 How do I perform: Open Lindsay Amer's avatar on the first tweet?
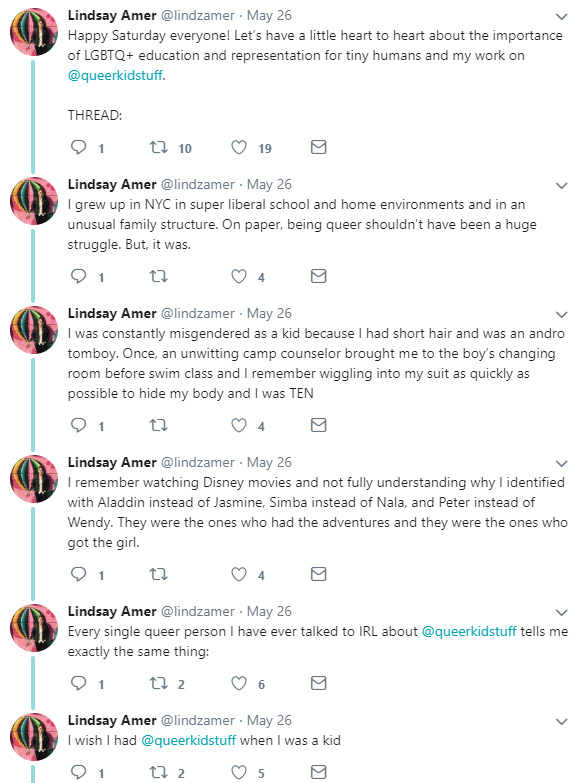(34, 31)
